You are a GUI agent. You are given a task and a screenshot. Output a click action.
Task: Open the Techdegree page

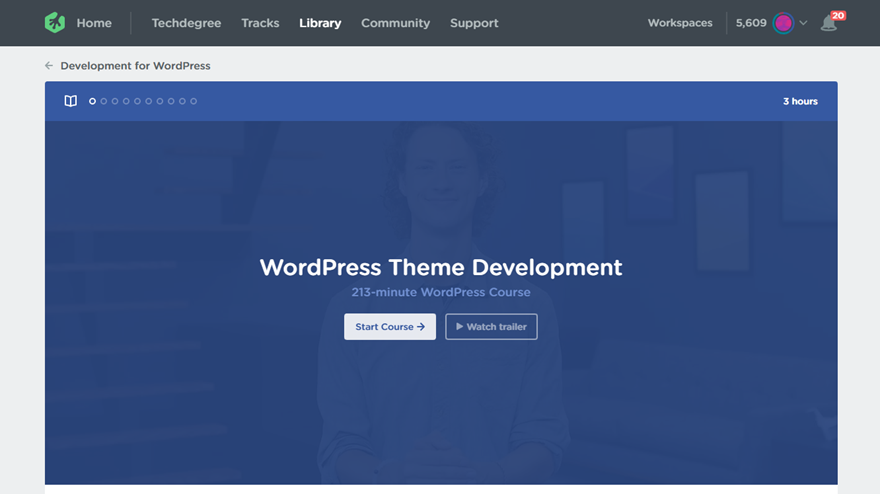click(x=186, y=23)
